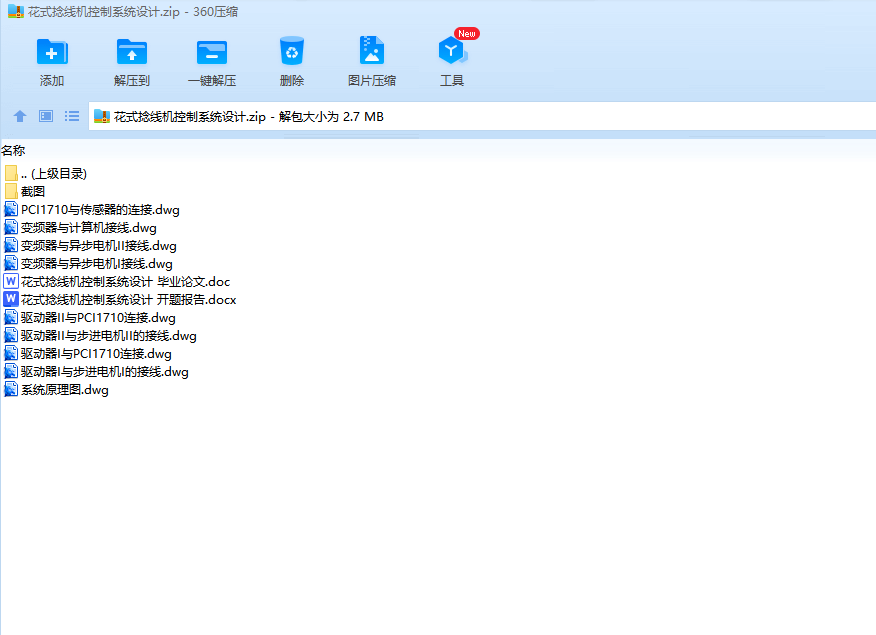The width and height of the screenshot is (876, 635).
Task: Click the 删除 (delete) recycle icon
Action: pyautogui.click(x=292, y=52)
